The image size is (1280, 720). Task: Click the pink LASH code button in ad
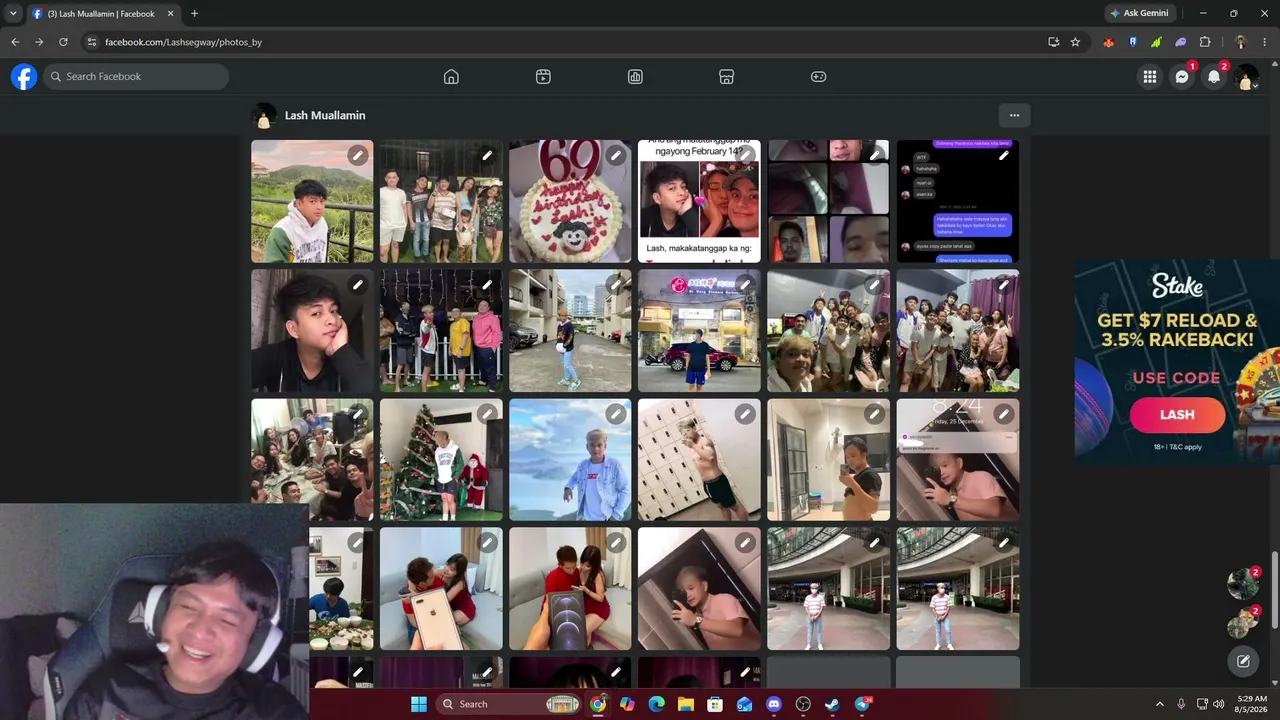(1177, 414)
